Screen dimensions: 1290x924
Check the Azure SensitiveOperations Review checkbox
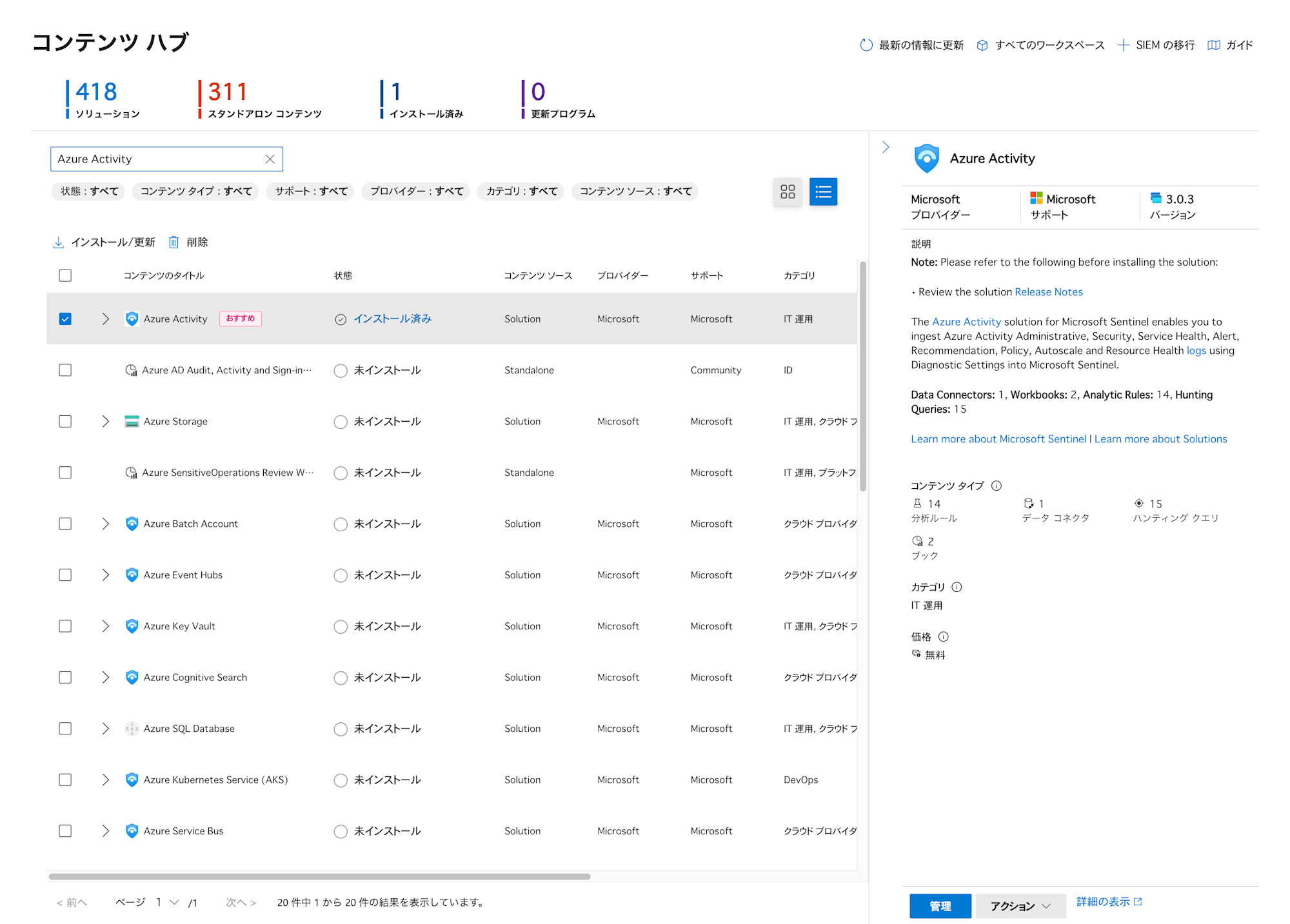pos(65,473)
